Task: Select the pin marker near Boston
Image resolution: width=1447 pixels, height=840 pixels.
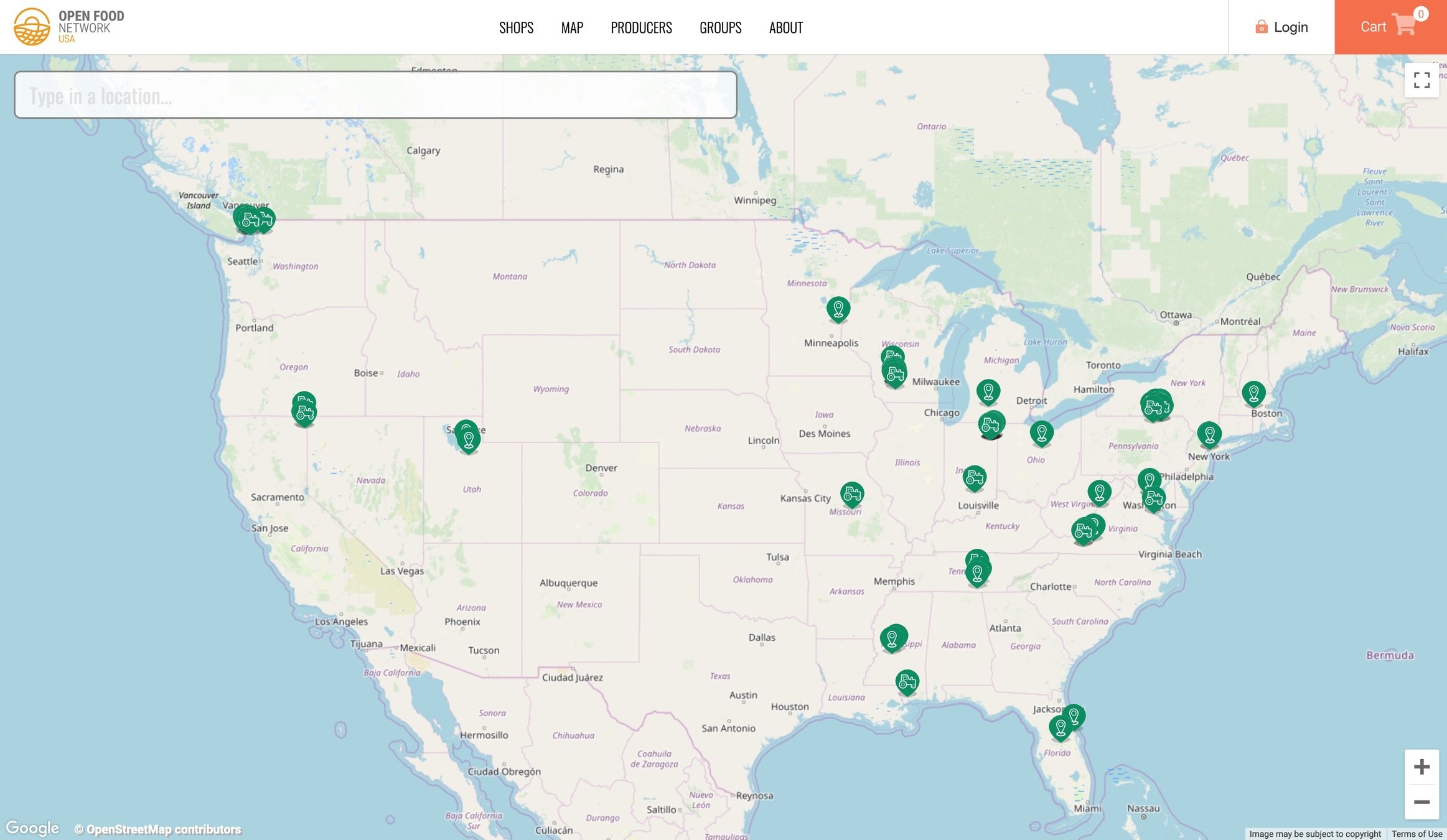Action: (x=1253, y=393)
